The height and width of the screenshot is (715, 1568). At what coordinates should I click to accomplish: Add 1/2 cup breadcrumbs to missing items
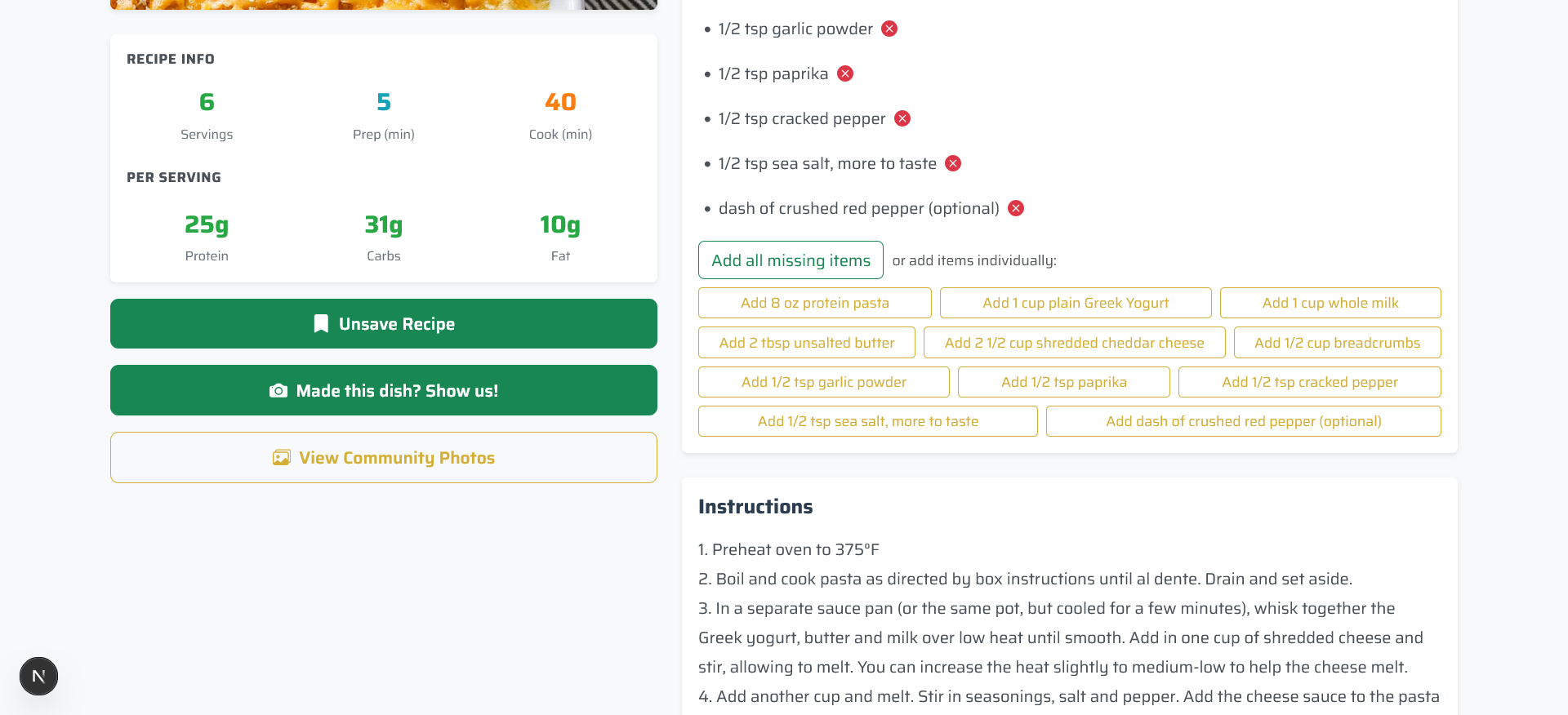(1337, 342)
